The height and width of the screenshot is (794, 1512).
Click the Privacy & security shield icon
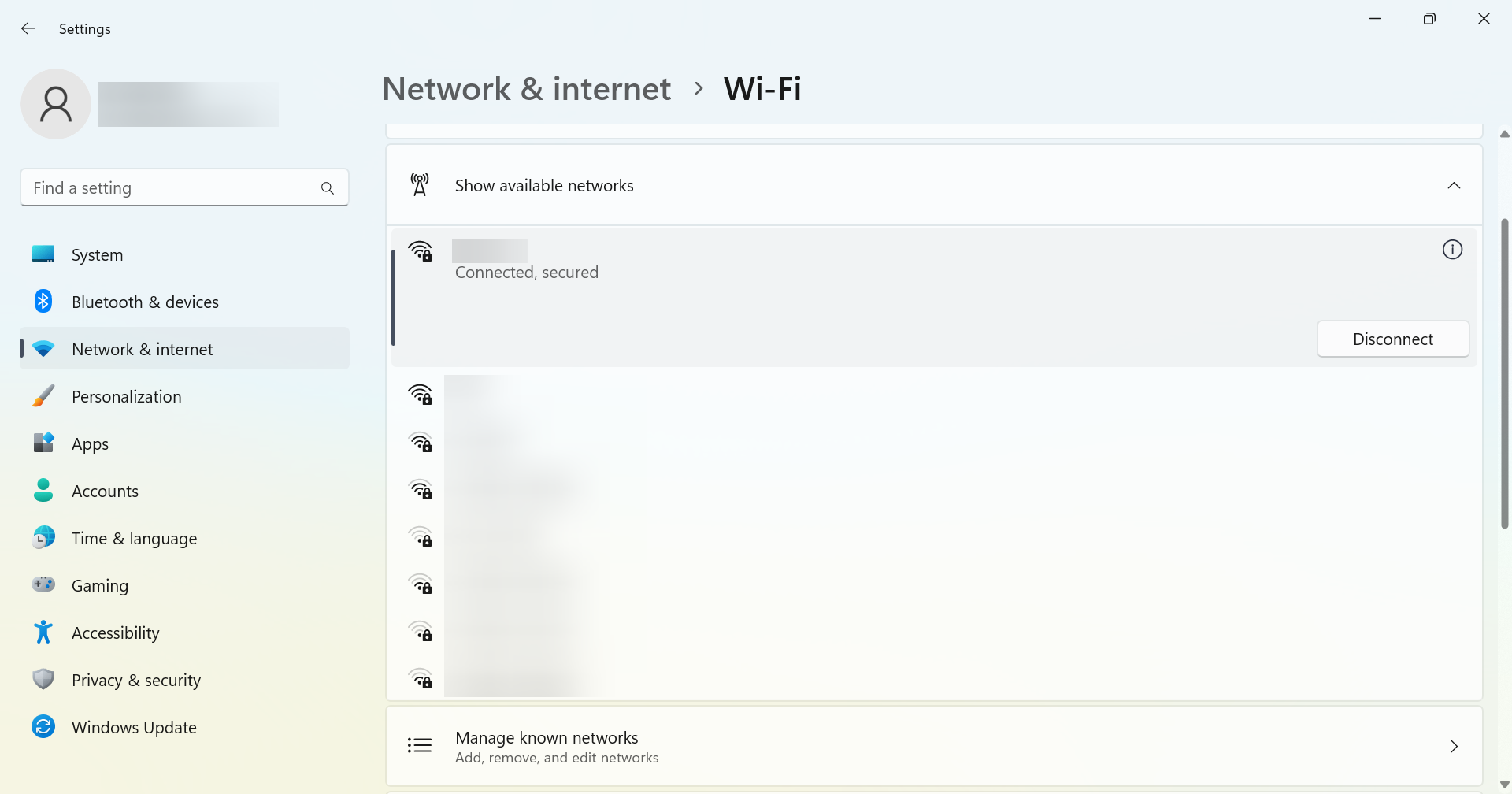tap(43, 680)
